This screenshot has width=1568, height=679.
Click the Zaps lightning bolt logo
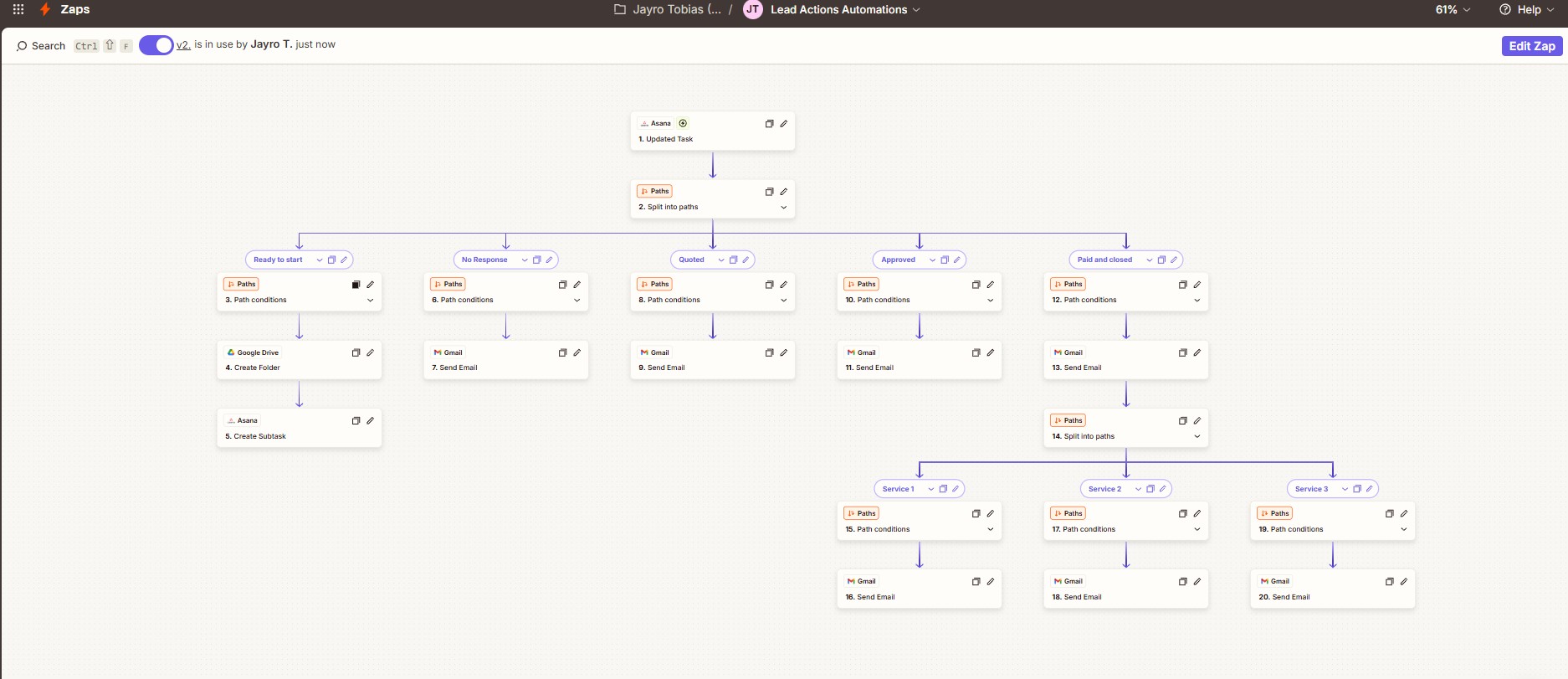click(x=45, y=9)
